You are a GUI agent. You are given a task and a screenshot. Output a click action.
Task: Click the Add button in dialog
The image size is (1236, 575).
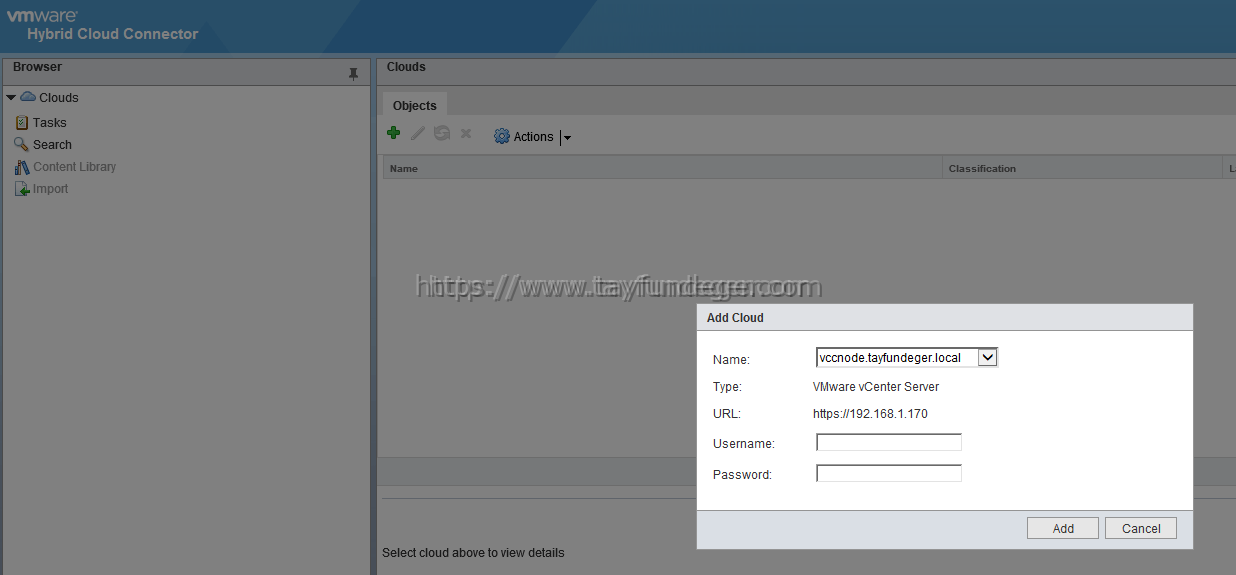[x=1063, y=528]
